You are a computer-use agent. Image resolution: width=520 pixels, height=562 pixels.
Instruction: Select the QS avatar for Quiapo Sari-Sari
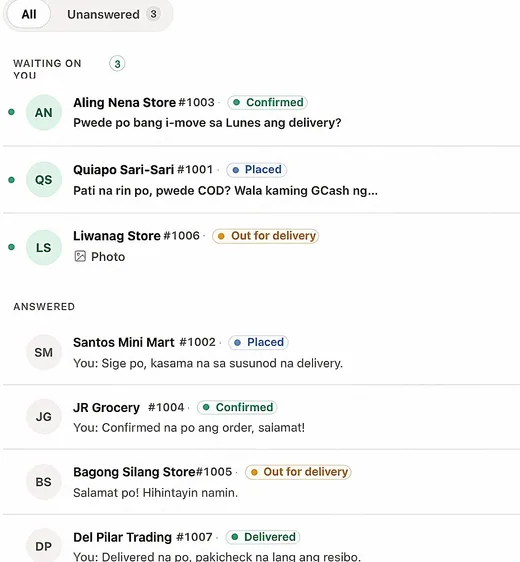[44, 180]
